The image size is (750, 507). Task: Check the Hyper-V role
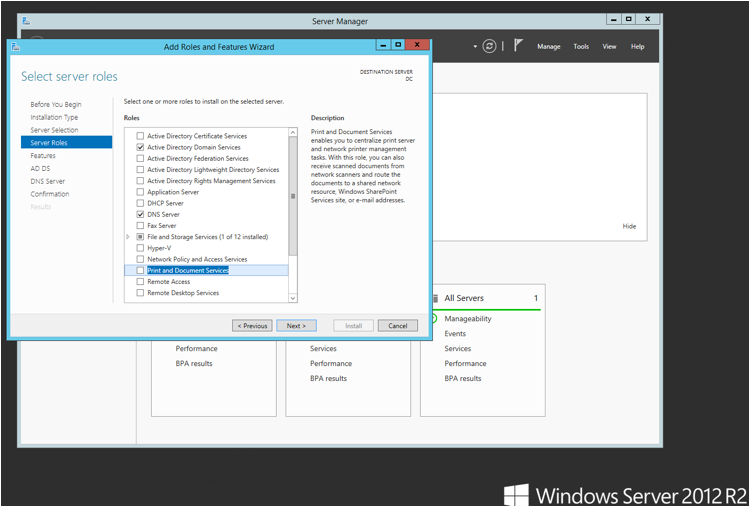[x=140, y=248]
